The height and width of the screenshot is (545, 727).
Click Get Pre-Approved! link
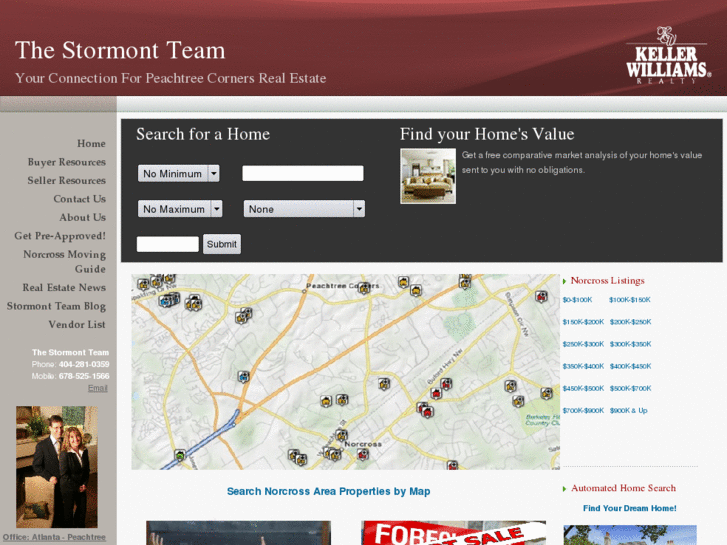60,236
